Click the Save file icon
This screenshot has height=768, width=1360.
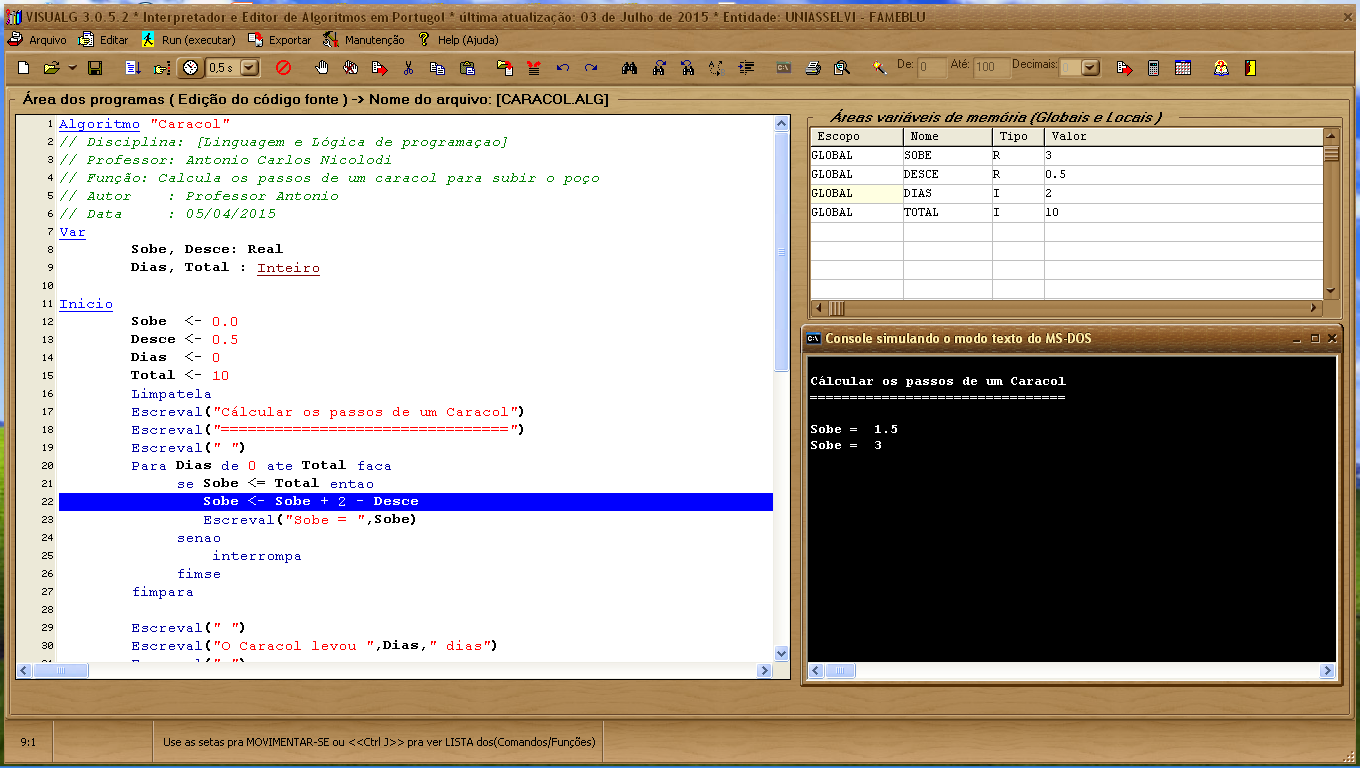point(94,67)
